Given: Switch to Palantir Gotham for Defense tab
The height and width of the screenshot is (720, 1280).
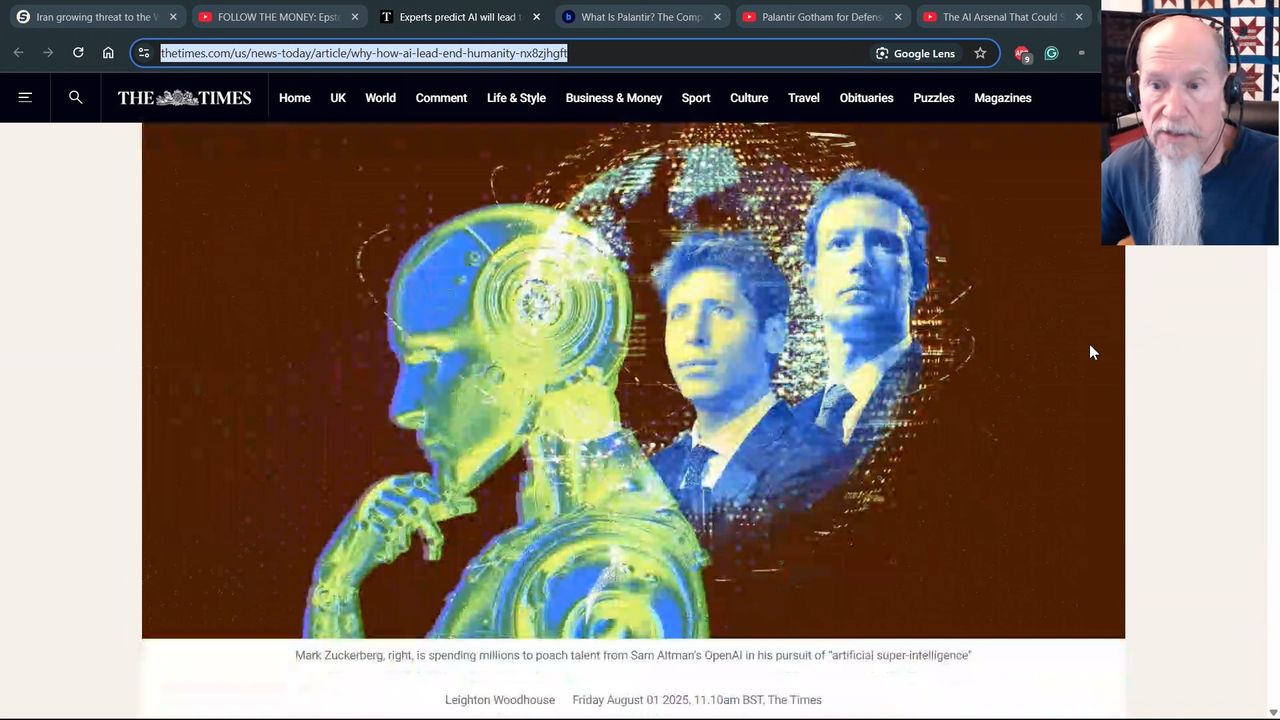Looking at the screenshot, I should click(x=820, y=17).
